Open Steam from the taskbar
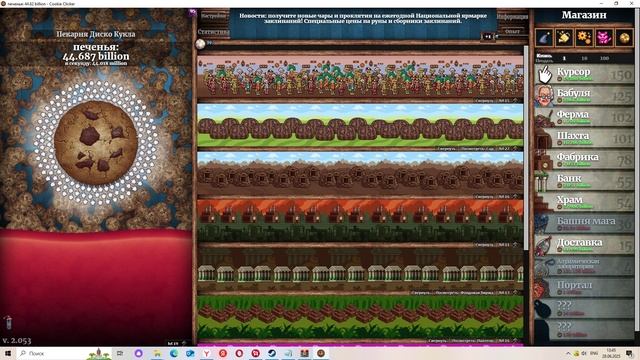This screenshot has width=640, height=360. tap(272, 353)
